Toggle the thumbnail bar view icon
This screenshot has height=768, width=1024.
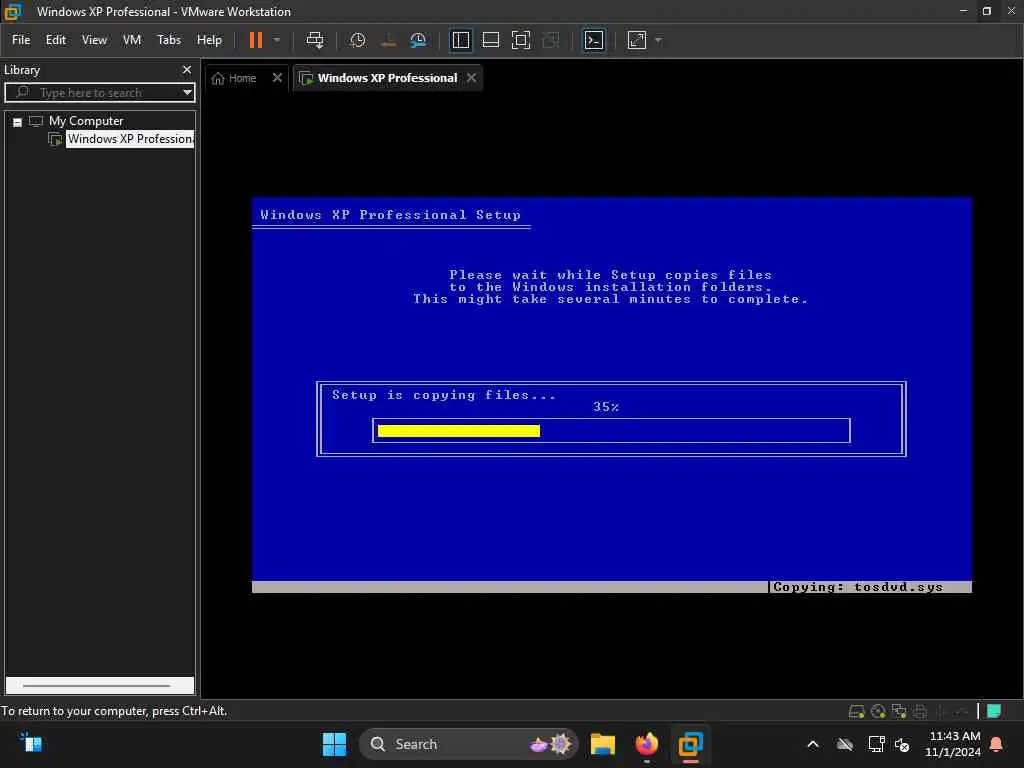[490, 40]
